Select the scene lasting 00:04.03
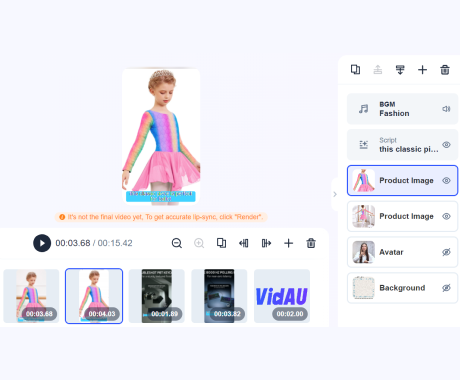The height and width of the screenshot is (380, 460). [x=94, y=296]
